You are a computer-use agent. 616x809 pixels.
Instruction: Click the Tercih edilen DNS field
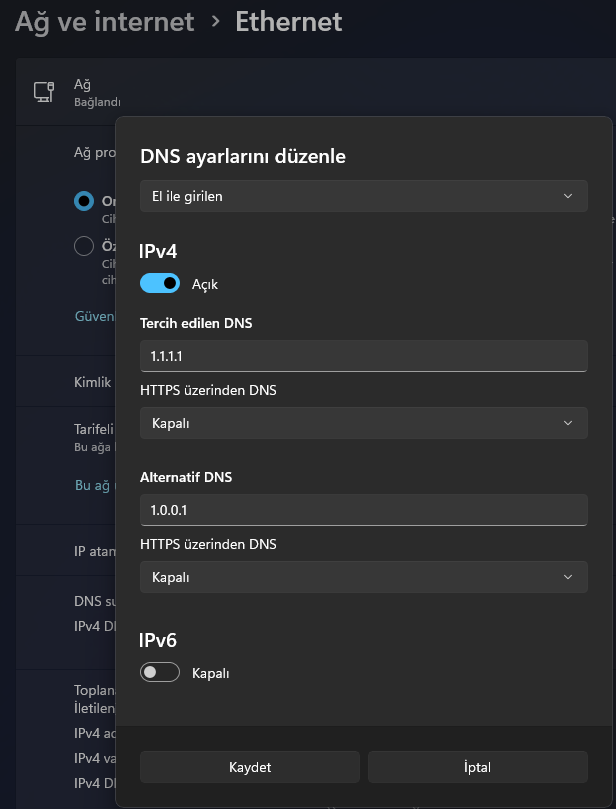pyautogui.click(x=363, y=356)
